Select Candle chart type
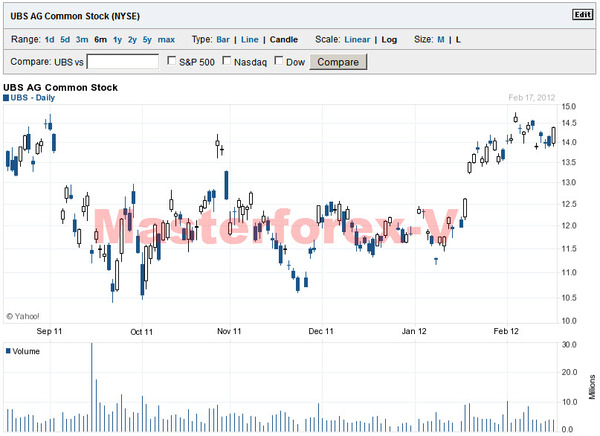The width and height of the screenshot is (600, 436). 284,39
